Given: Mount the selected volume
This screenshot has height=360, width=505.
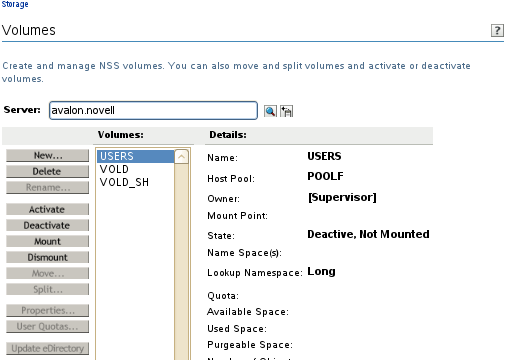Looking at the screenshot, I should (48, 241).
